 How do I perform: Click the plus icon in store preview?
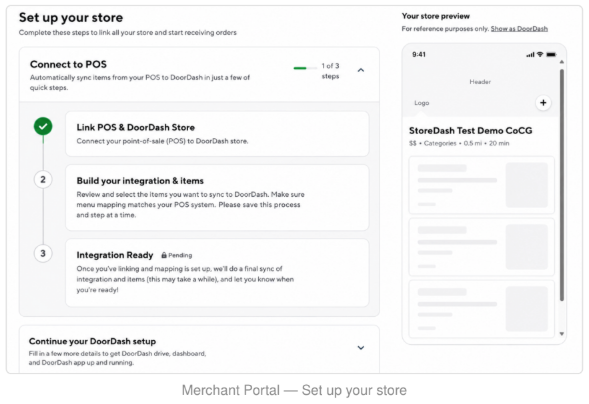[543, 103]
